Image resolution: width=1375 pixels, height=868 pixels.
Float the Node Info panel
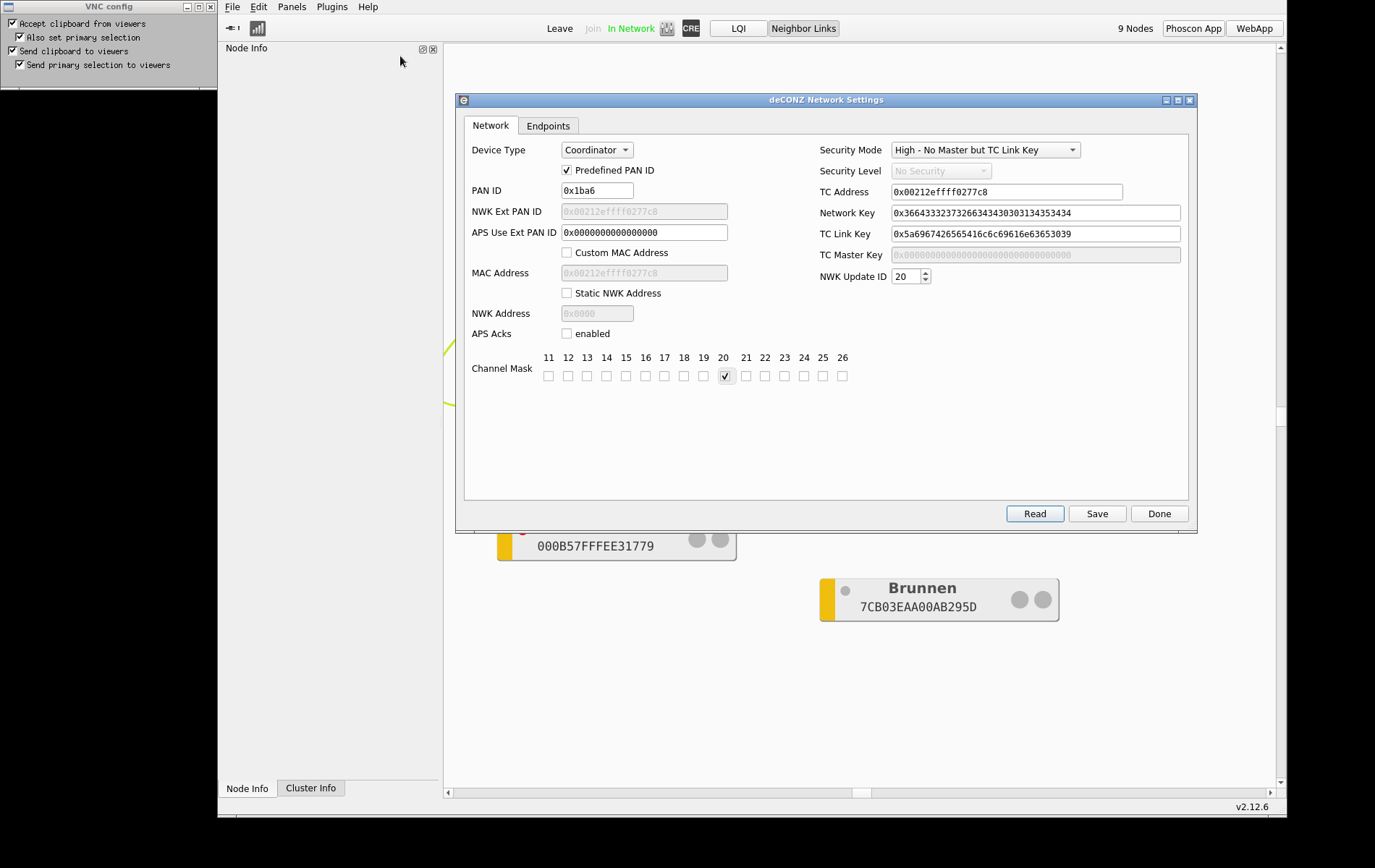click(423, 49)
